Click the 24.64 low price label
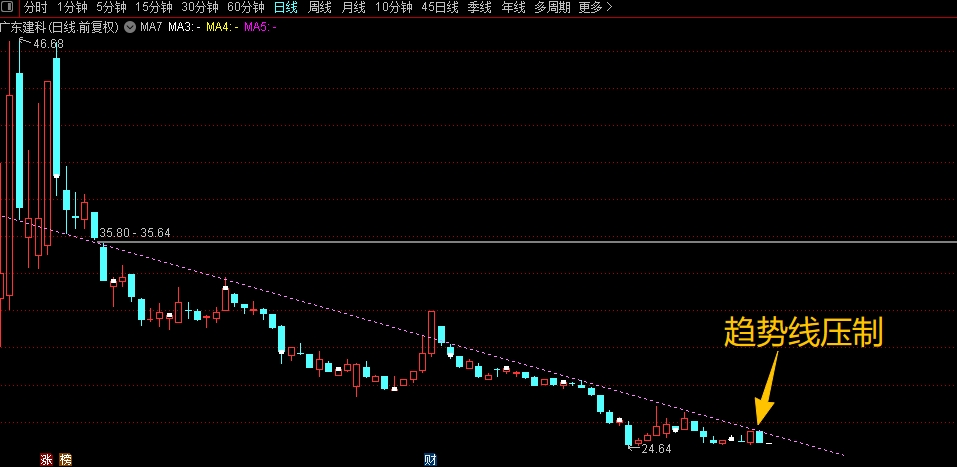This screenshot has height=467, width=957. tap(656, 449)
